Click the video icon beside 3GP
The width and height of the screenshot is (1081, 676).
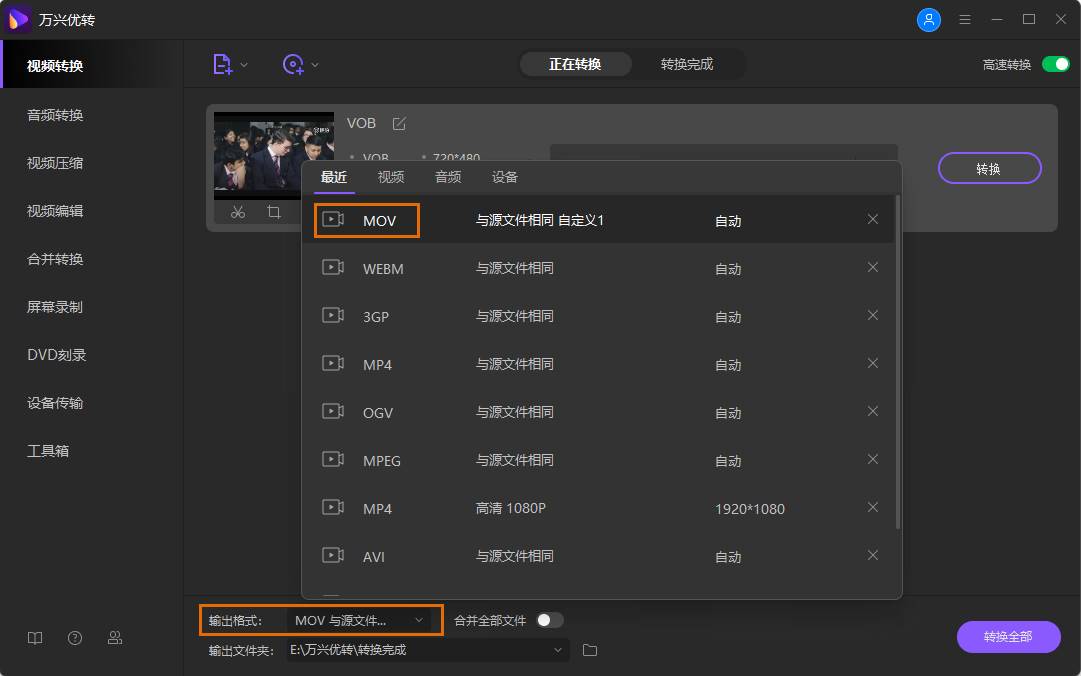pyautogui.click(x=333, y=315)
